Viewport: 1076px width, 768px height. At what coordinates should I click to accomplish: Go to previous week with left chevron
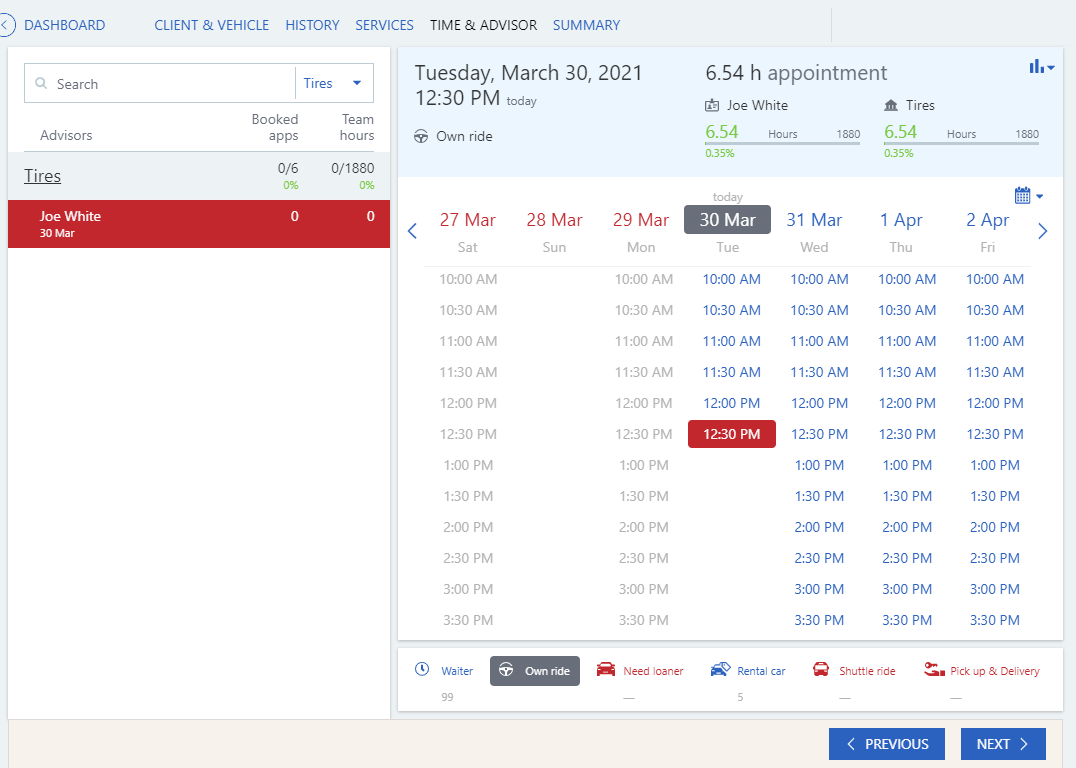(412, 231)
